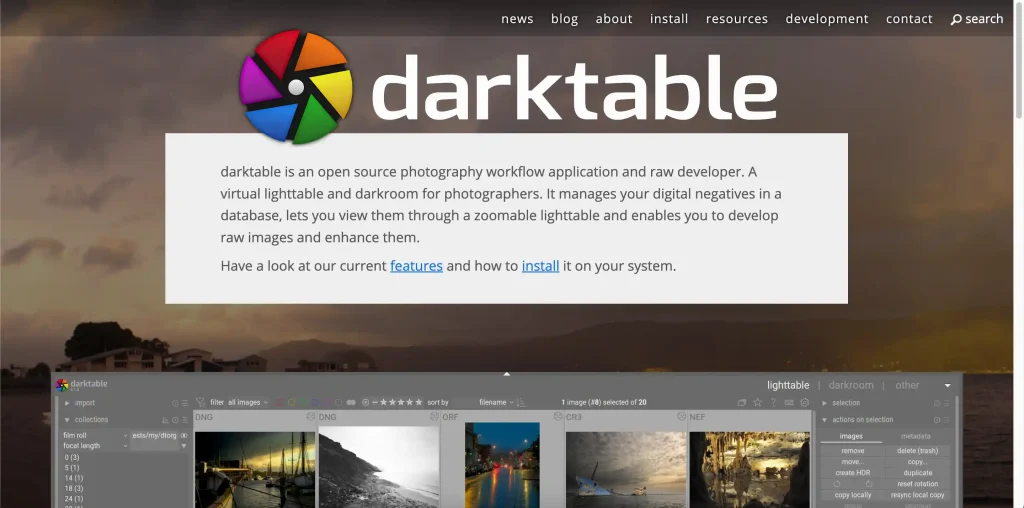Click keyboard shortcuts icon
This screenshot has width=1024, height=508.
click(789, 402)
